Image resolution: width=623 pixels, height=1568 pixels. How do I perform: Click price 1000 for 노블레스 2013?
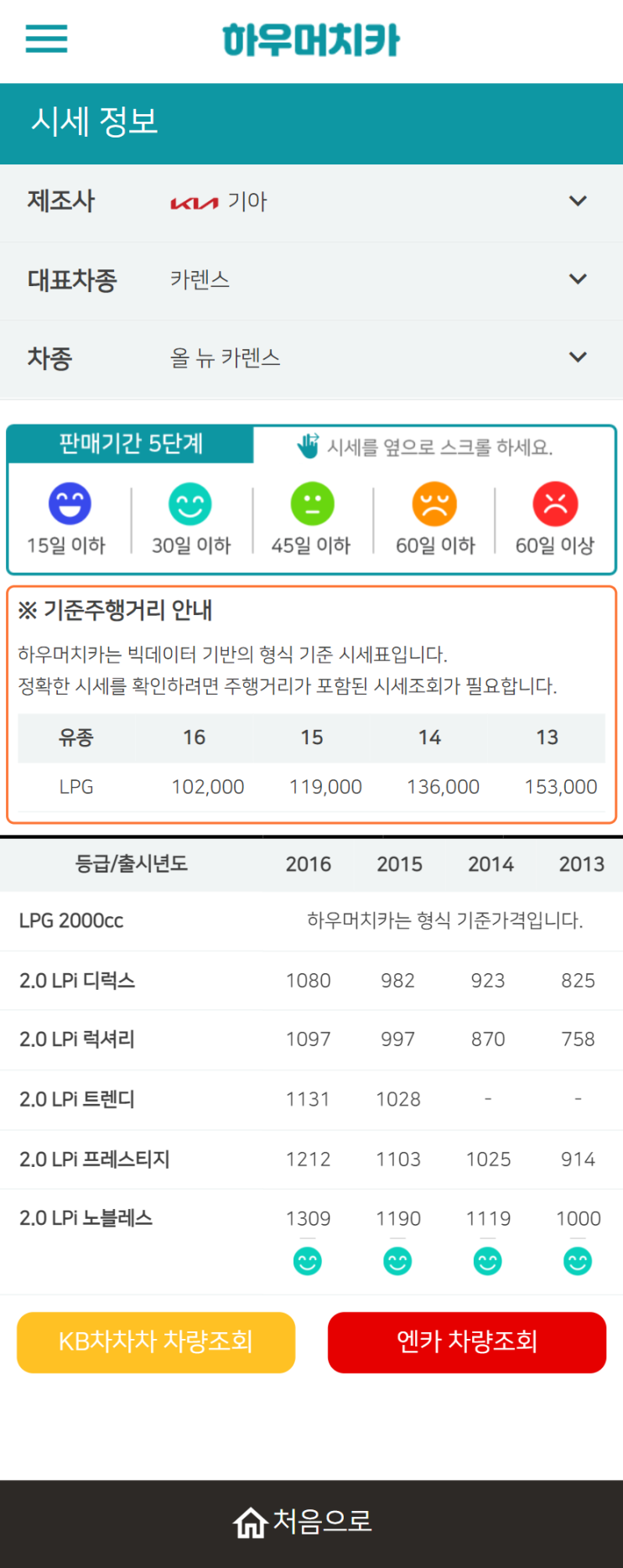[579, 1219]
